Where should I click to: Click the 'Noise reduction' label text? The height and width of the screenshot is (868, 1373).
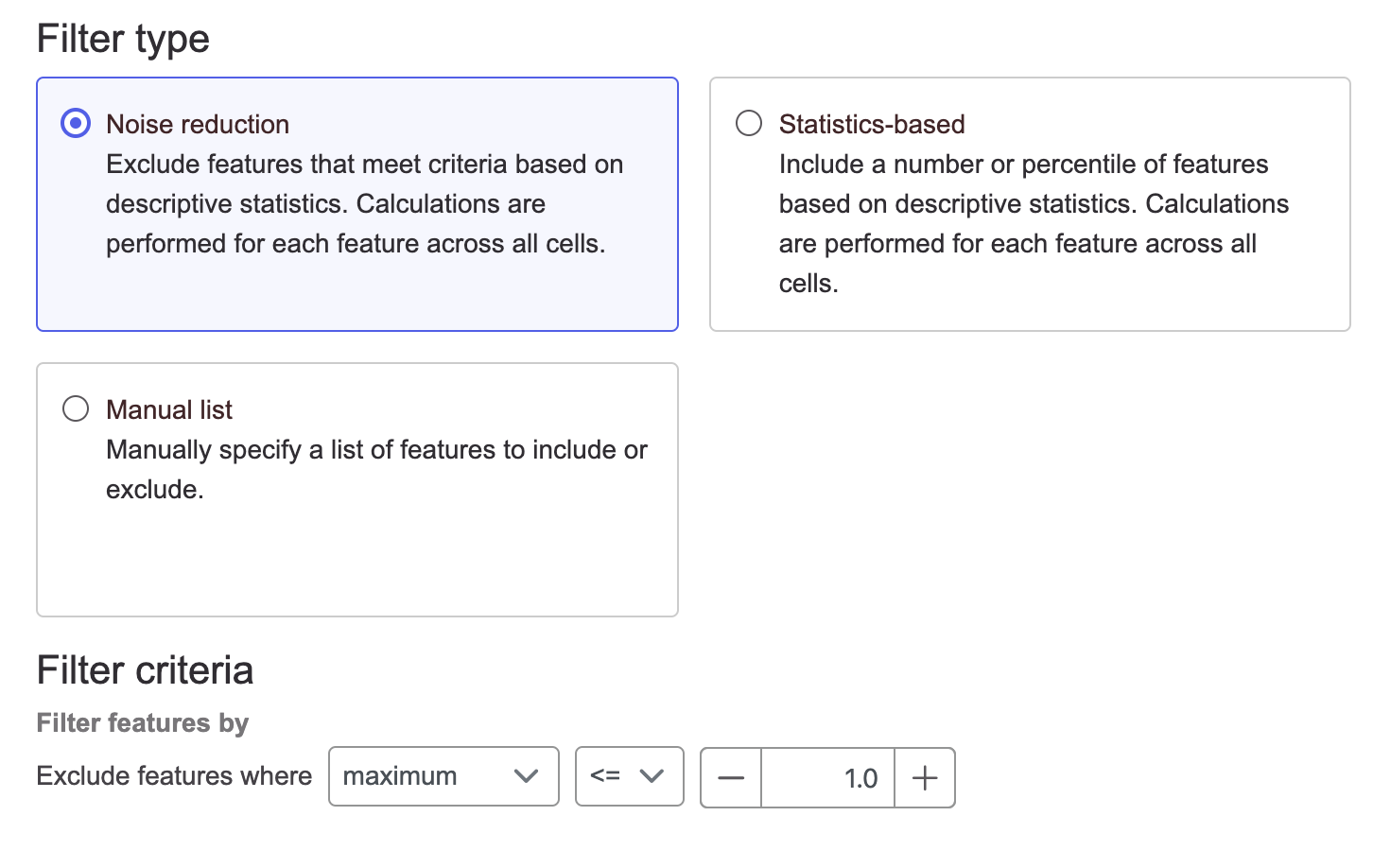pyautogui.click(x=198, y=124)
